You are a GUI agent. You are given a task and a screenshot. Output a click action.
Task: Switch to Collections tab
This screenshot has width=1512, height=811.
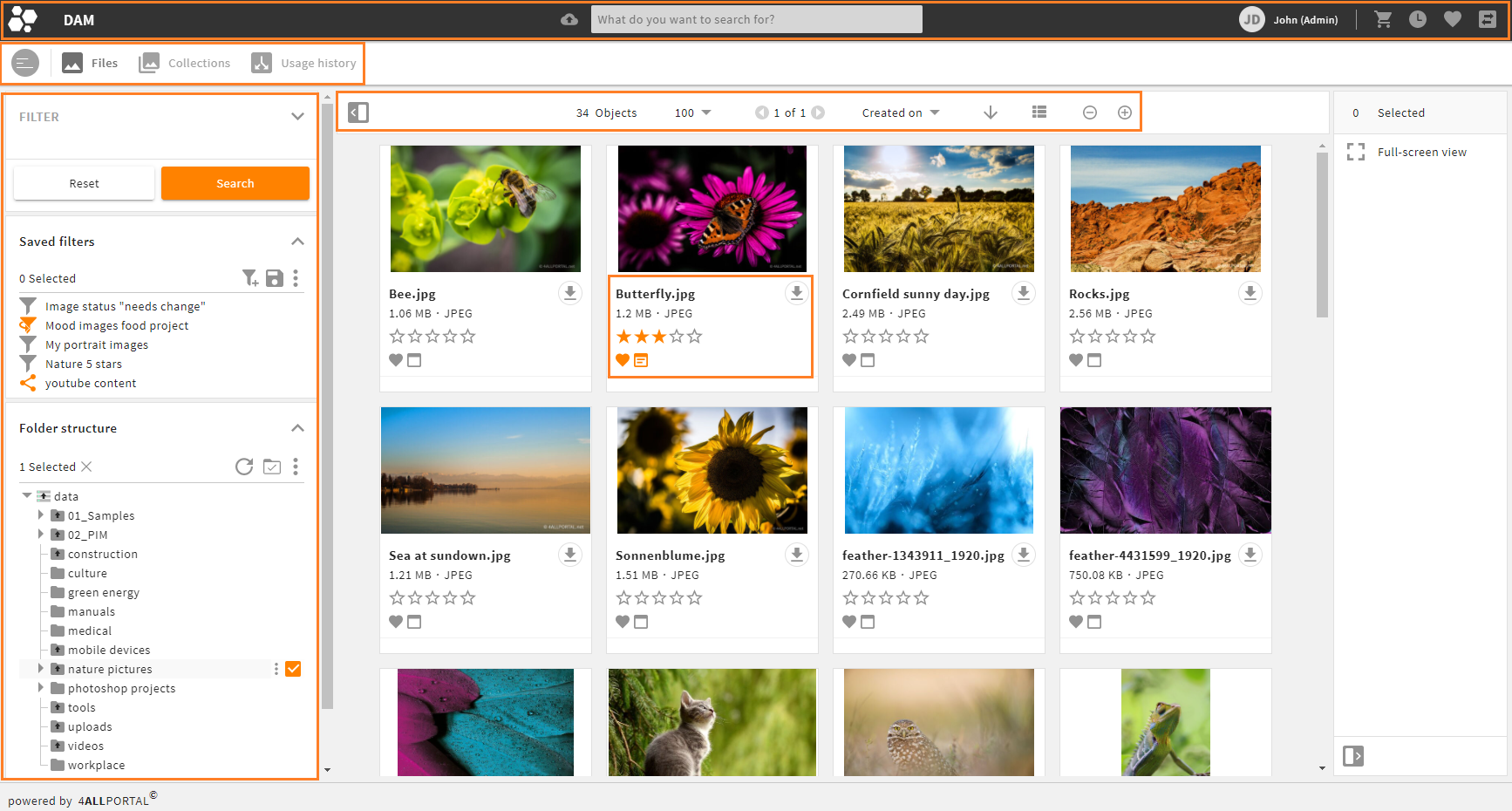click(x=185, y=63)
